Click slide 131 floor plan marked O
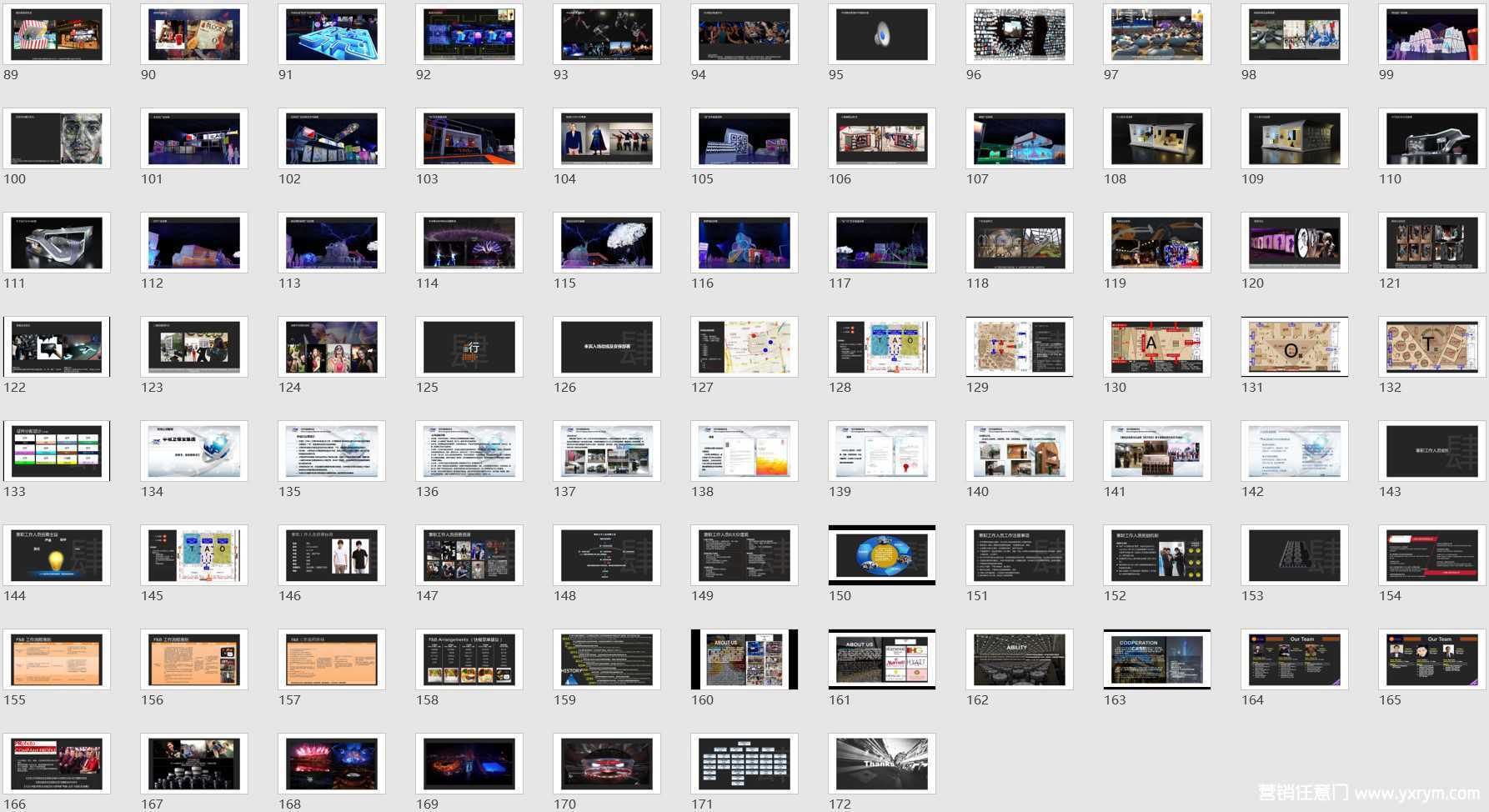The width and height of the screenshot is (1489, 812). pyautogui.click(x=1294, y=347)
